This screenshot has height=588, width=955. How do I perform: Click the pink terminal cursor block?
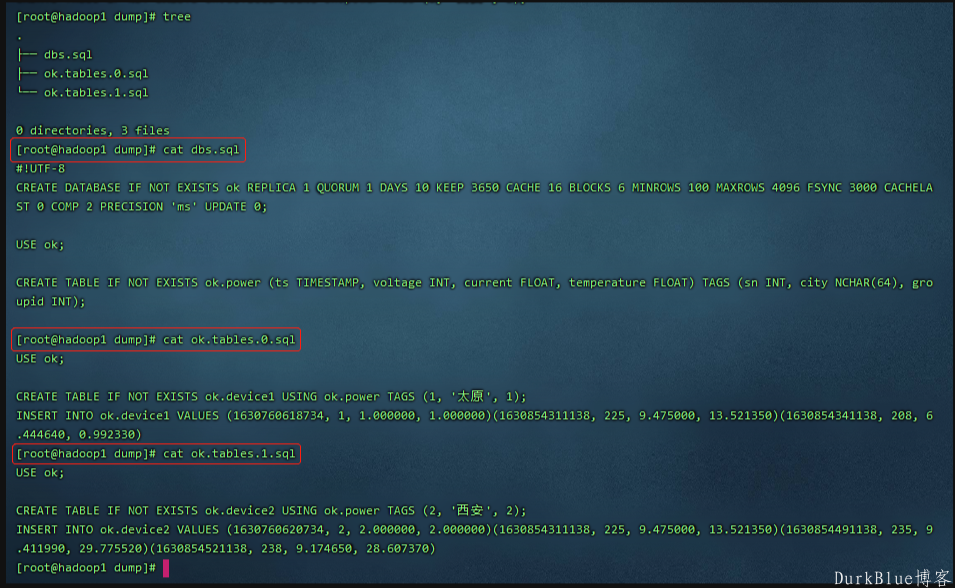(x=166, y=568)
